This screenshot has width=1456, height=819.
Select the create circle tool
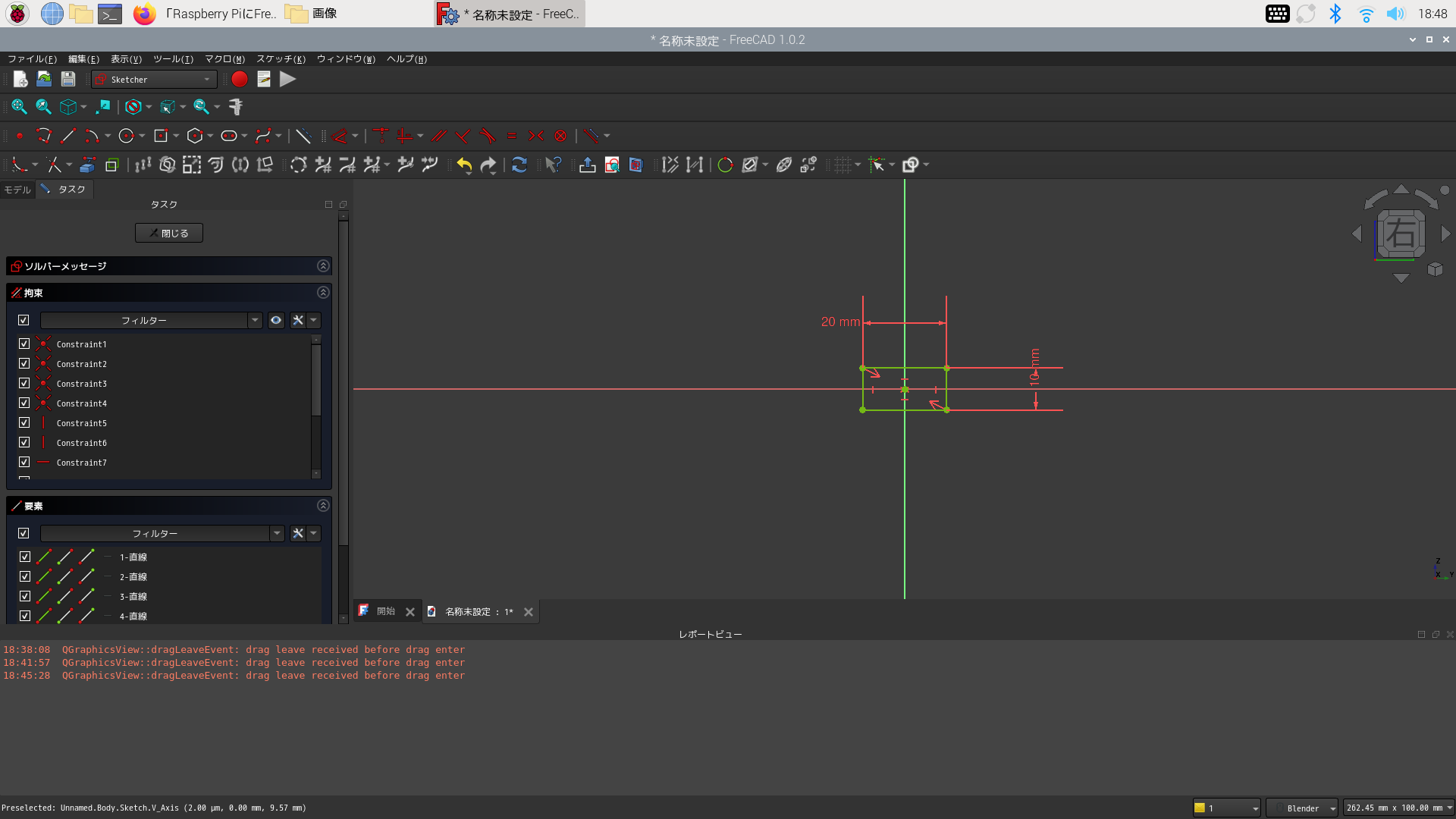point(126,136)
